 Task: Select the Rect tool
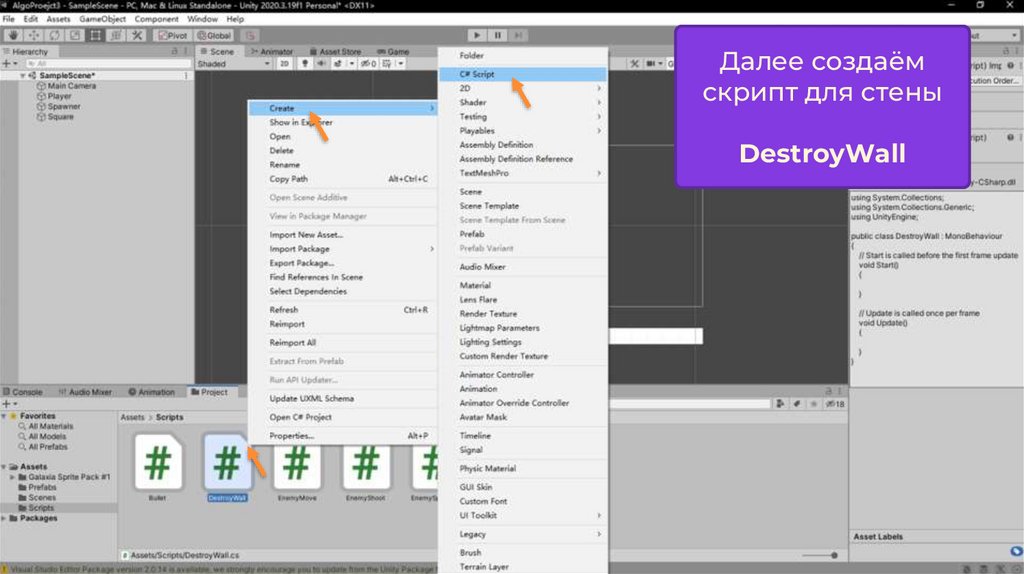tap(95, 35)
